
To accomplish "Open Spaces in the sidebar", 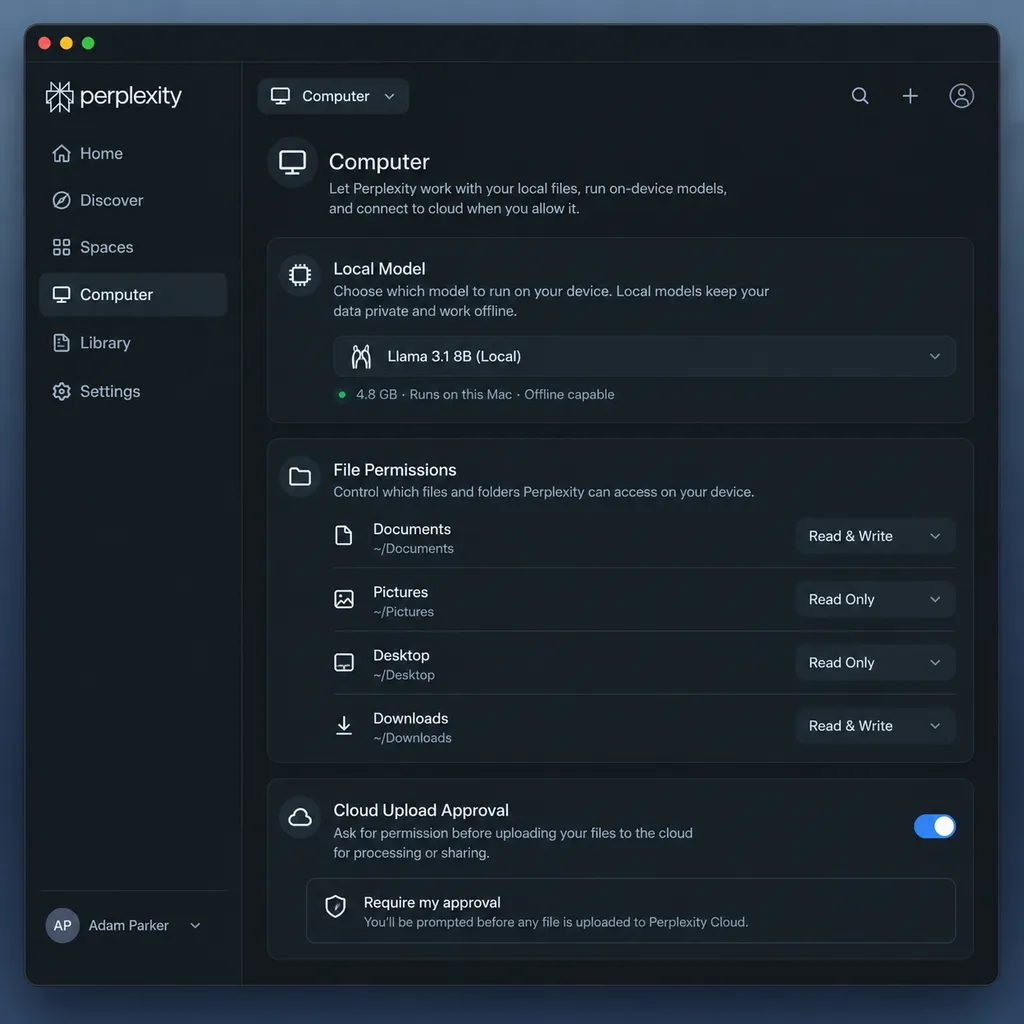I will (133, 248).
